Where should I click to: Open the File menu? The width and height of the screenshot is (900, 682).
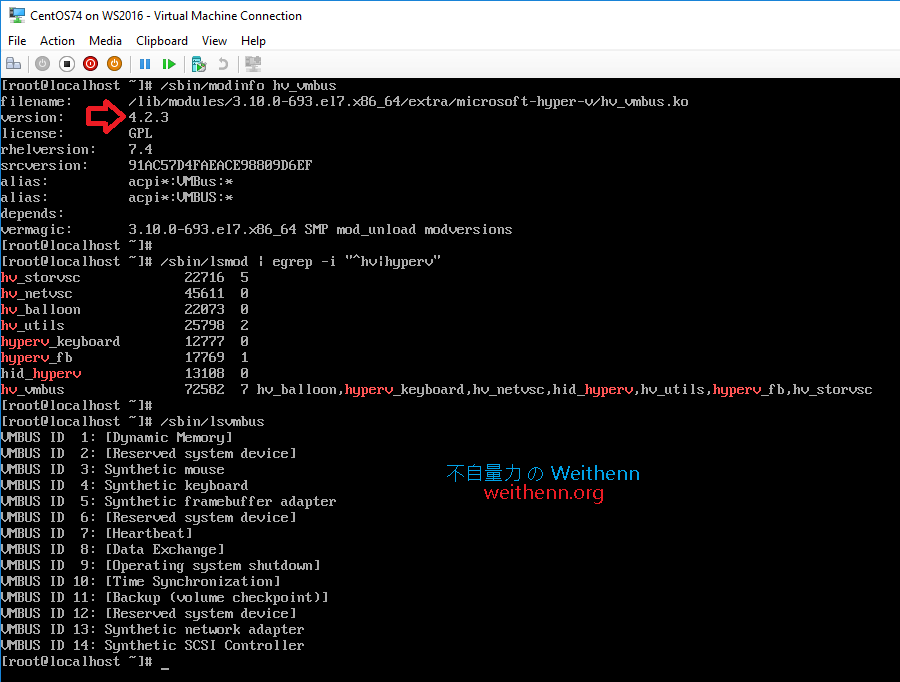16,41
